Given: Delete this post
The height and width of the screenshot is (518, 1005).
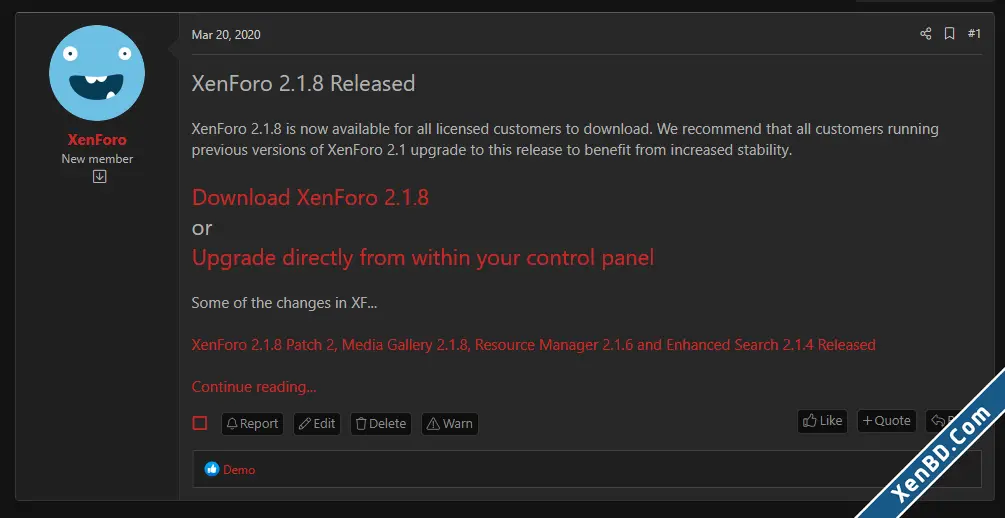Looking at the screenshot, I should [381, 424].
